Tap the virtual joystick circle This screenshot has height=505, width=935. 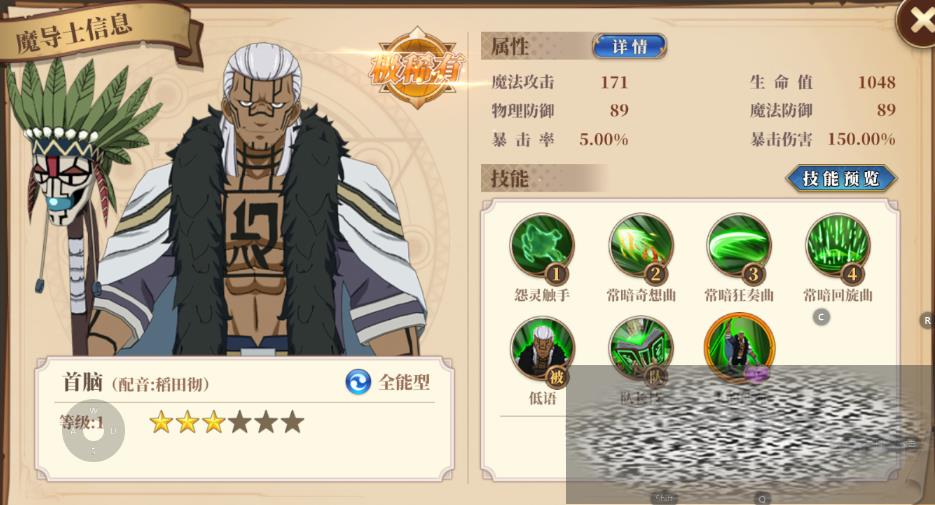pos(93,430)
